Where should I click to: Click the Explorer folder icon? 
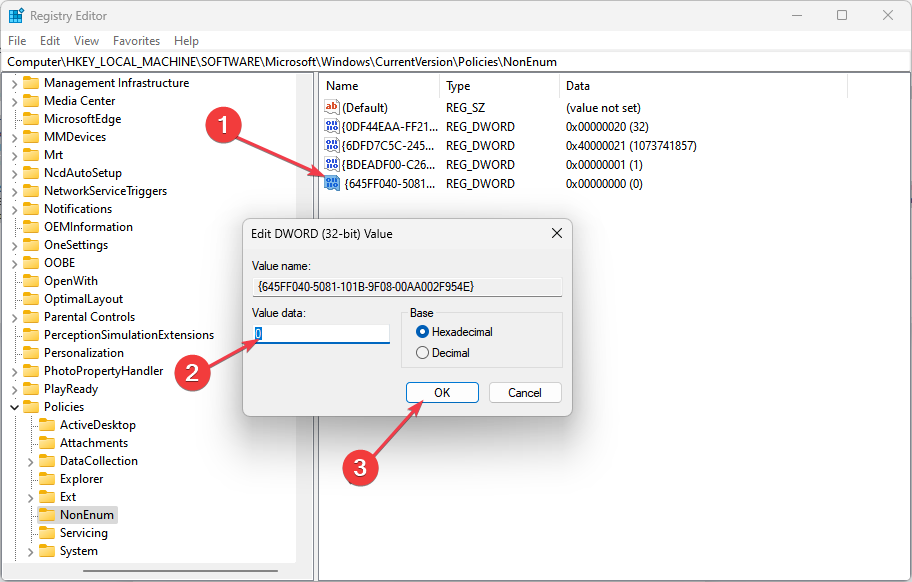tap(47, 479)
